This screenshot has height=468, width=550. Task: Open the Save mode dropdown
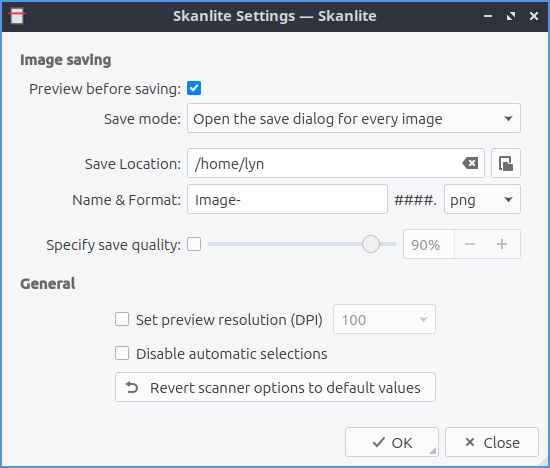coord(354,118)
